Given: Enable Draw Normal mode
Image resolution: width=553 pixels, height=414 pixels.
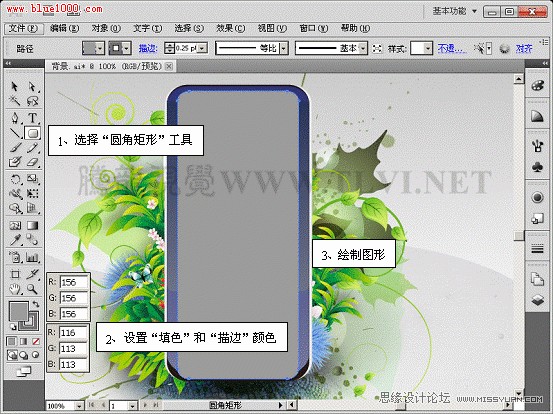Looking at the screenshot, I should tap(12, 355).
